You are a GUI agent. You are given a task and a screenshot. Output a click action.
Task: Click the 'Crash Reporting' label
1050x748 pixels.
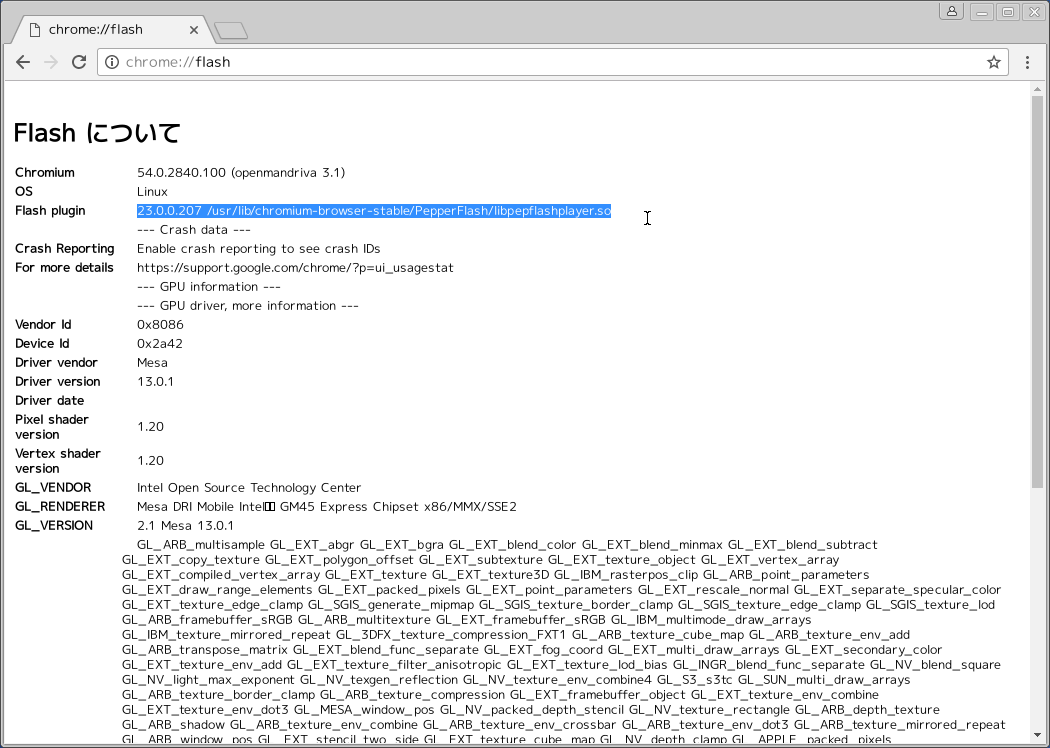click(65, 249)
